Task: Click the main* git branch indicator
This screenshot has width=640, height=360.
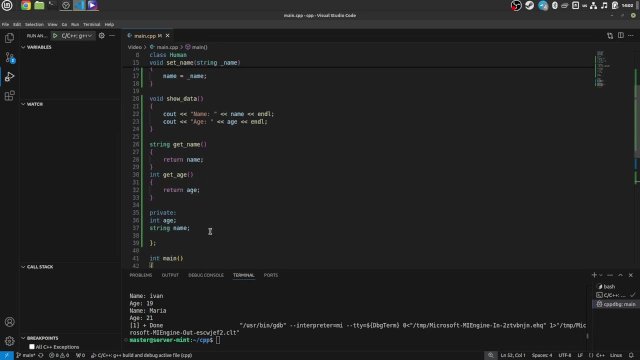Action: [25, 356]
